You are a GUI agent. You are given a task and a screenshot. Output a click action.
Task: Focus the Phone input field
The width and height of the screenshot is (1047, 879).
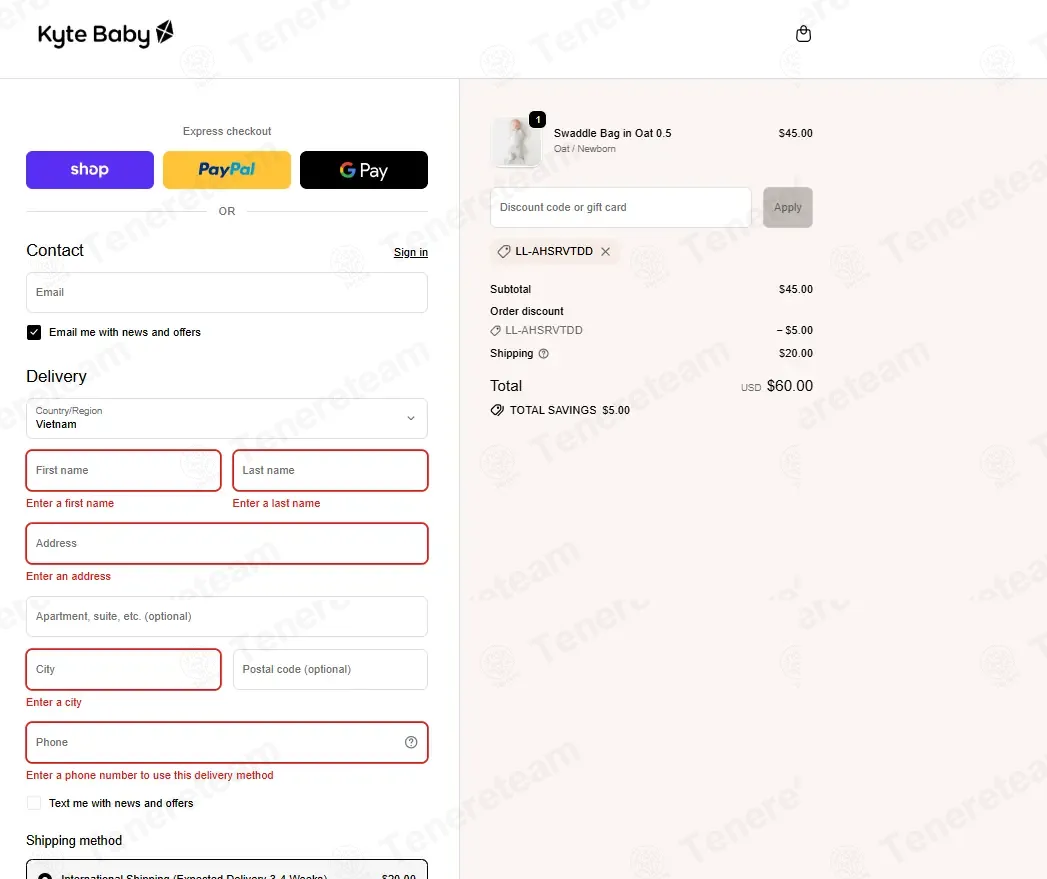(227, 742)
